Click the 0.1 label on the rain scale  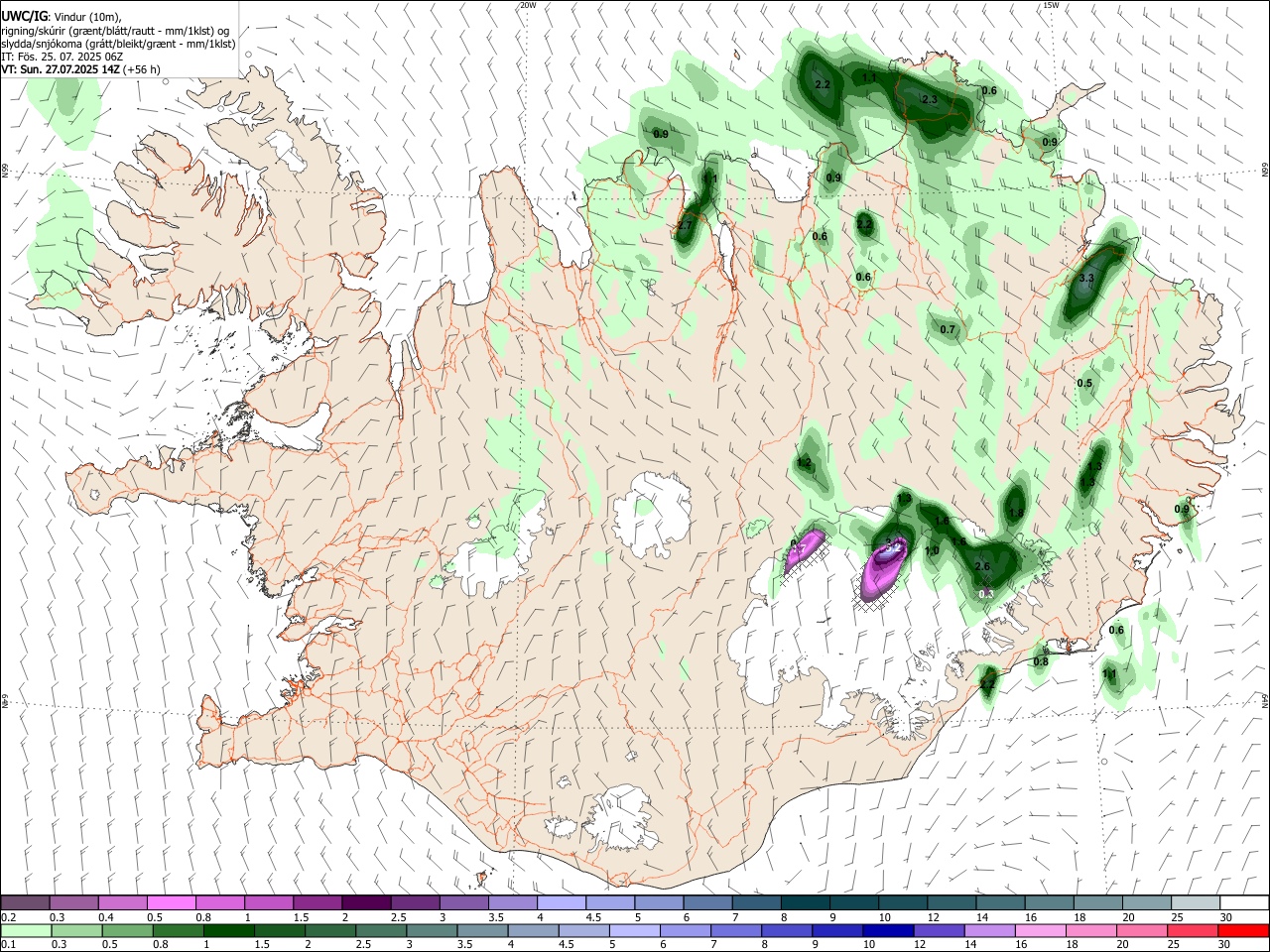pos(9,945)
